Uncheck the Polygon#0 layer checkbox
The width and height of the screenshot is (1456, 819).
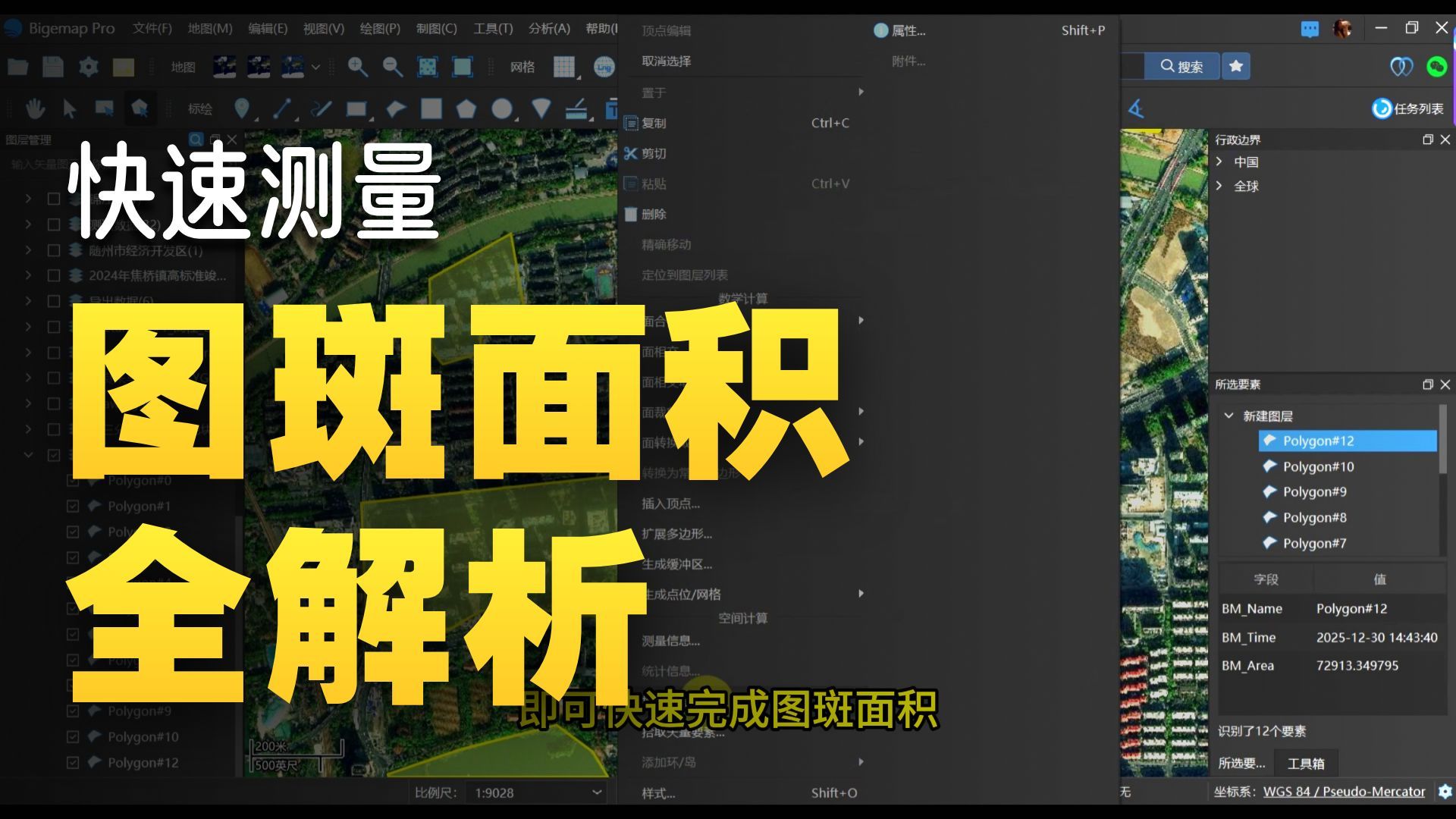click(x=73, y=481)
